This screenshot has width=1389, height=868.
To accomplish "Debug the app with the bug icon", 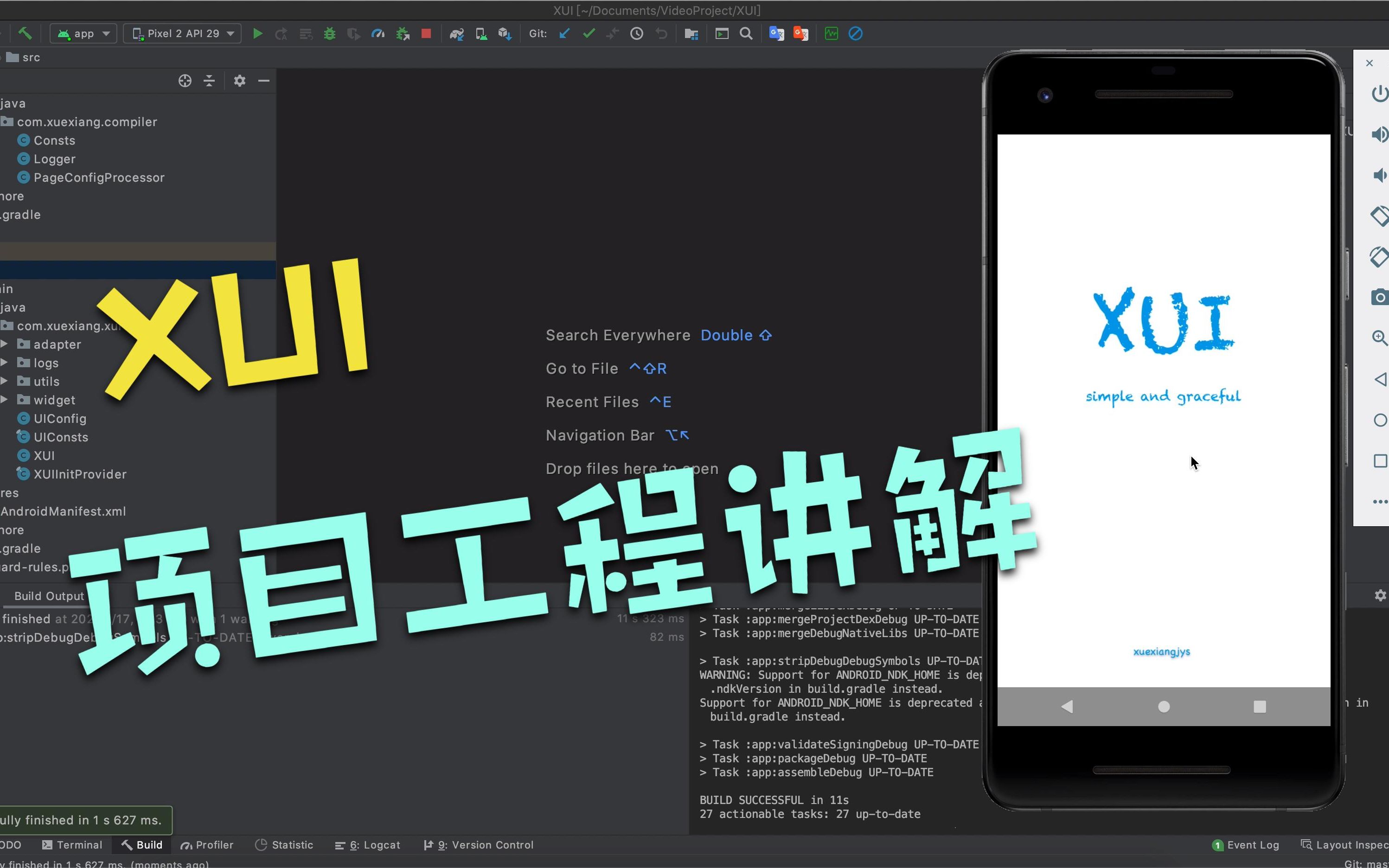I will tap(330, 33).
